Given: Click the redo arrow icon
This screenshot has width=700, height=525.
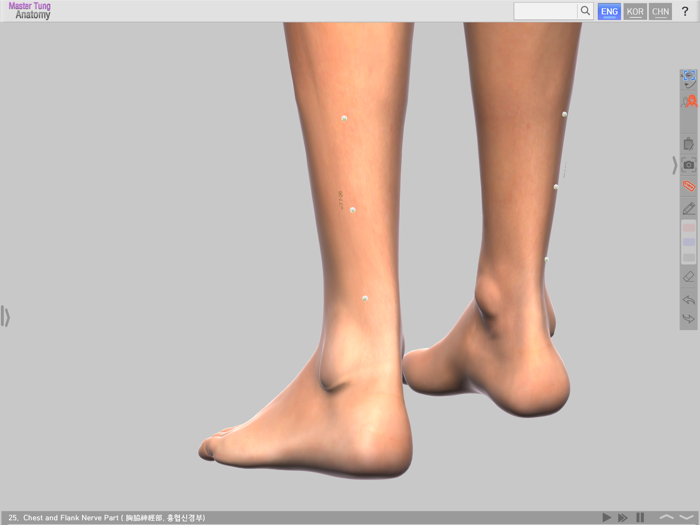Looking at the screenshot, I should pos(689,318).
